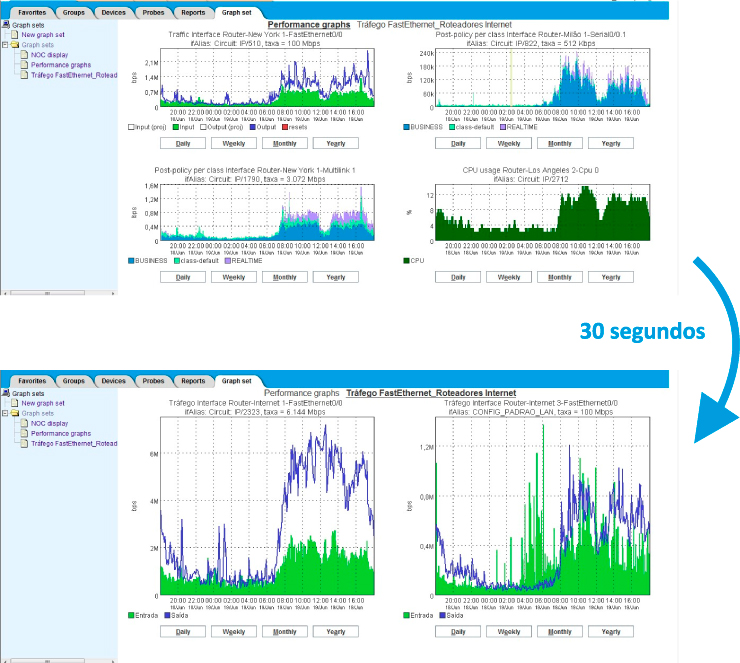Click red resets legend swatch
The image size is (740, 663).
(x=285, y=127)
